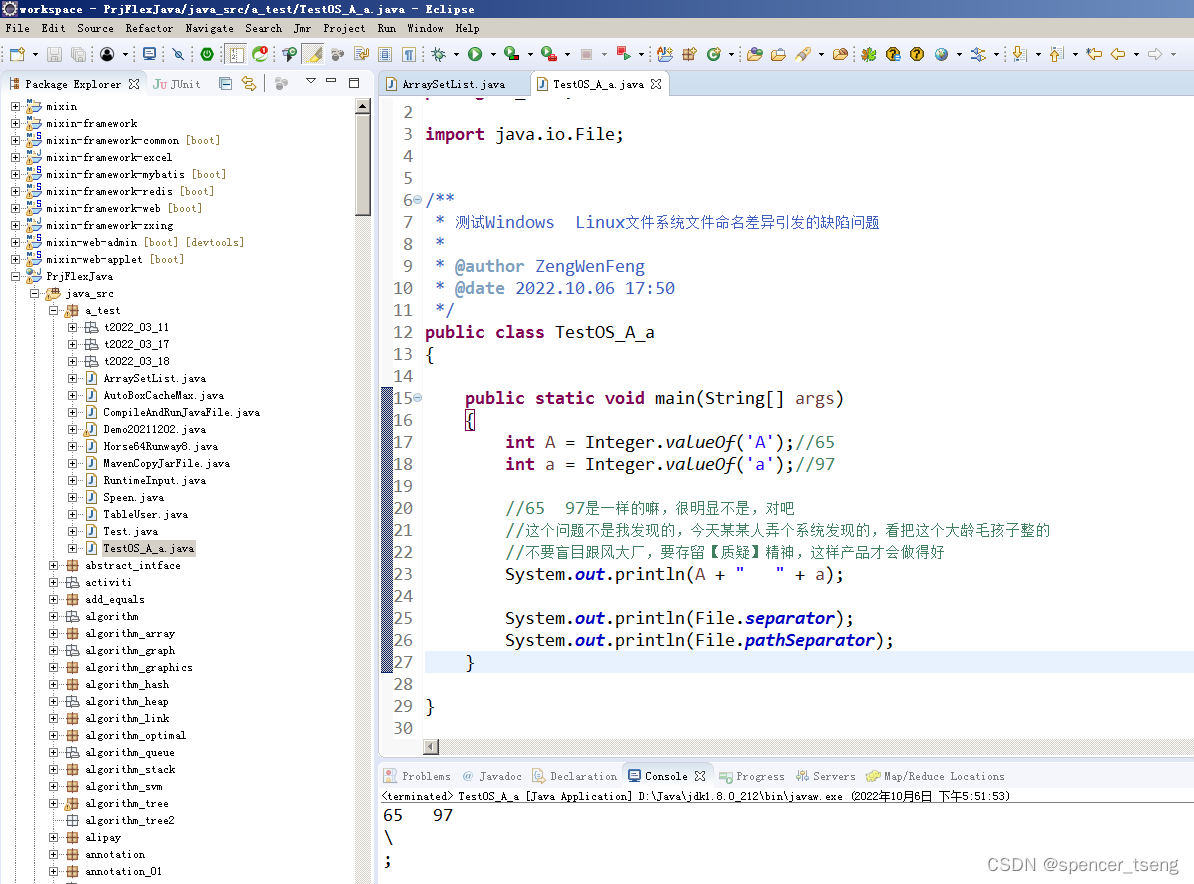
Task: Select TestOS_A_a.java in Package Explorer
Action: click(148, 548)
